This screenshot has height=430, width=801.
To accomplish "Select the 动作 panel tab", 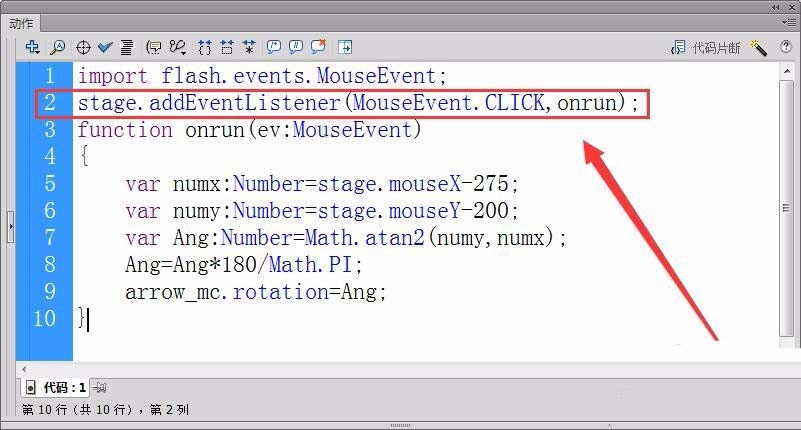I will [21, 23].
